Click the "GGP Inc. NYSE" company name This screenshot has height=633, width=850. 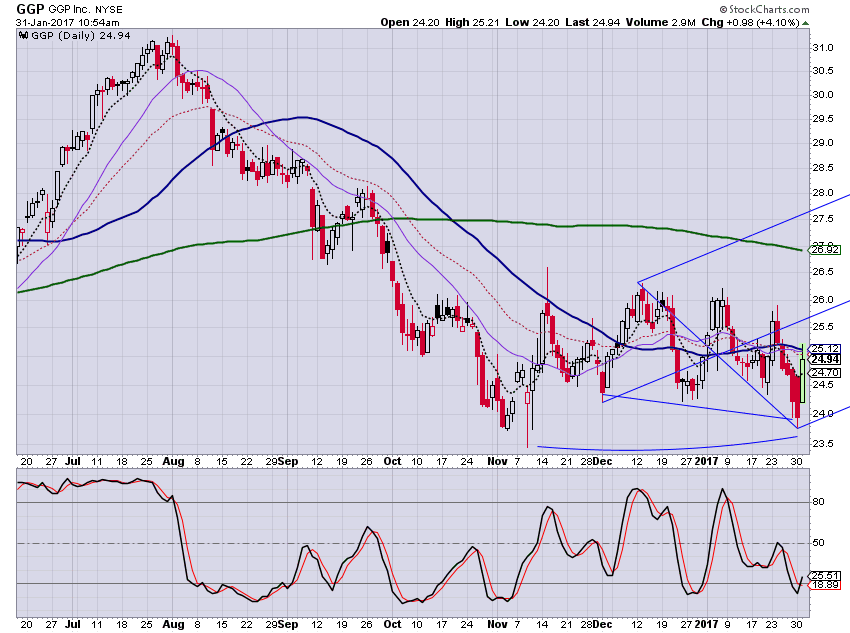click(86, 10)
